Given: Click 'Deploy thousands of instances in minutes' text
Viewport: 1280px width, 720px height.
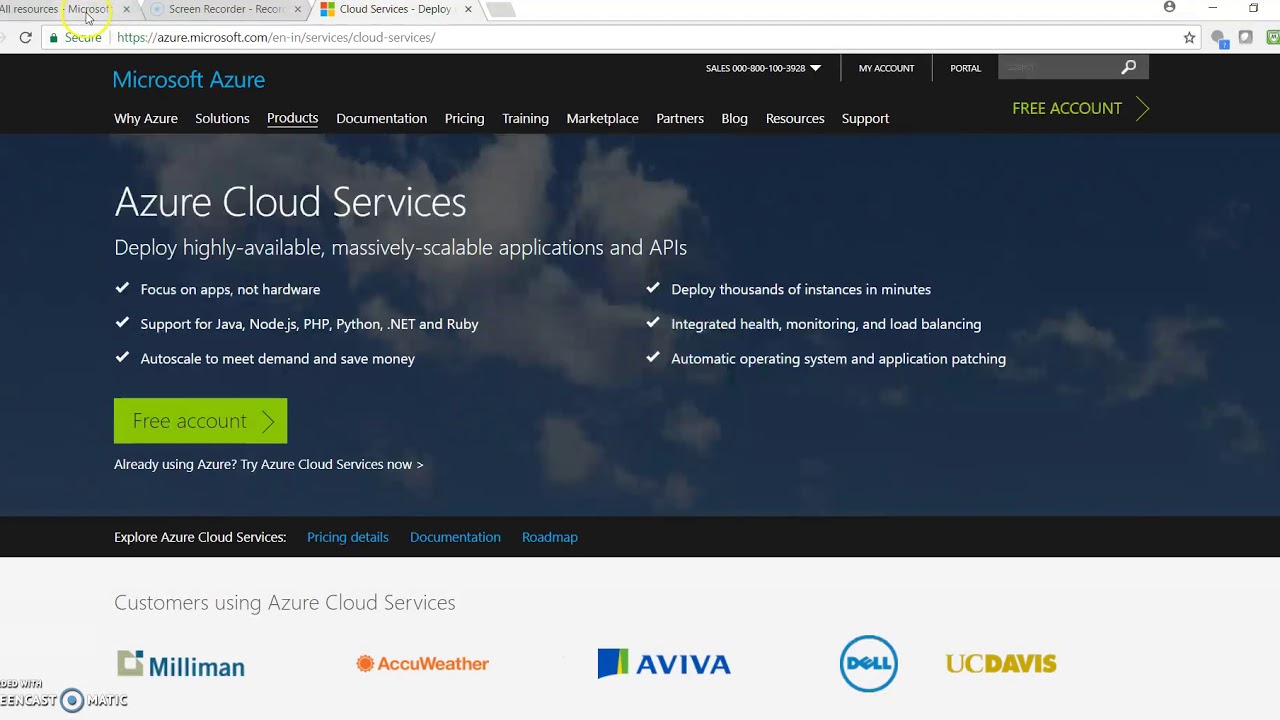Looking at the screenshot, I should click(801, 289).
